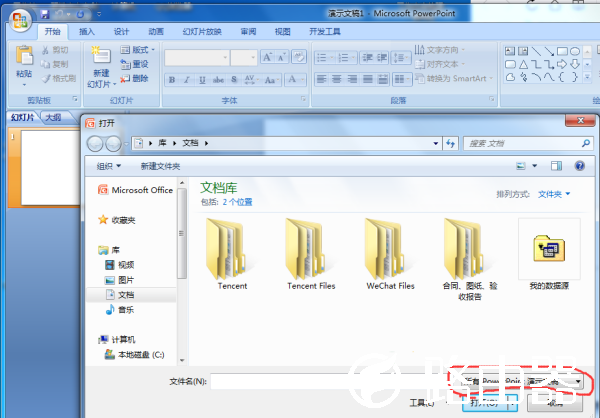Screen dimensions: 600x418
Task: Switch to the Review (审阅) ribbon tab
Action: tap(248, 31)
